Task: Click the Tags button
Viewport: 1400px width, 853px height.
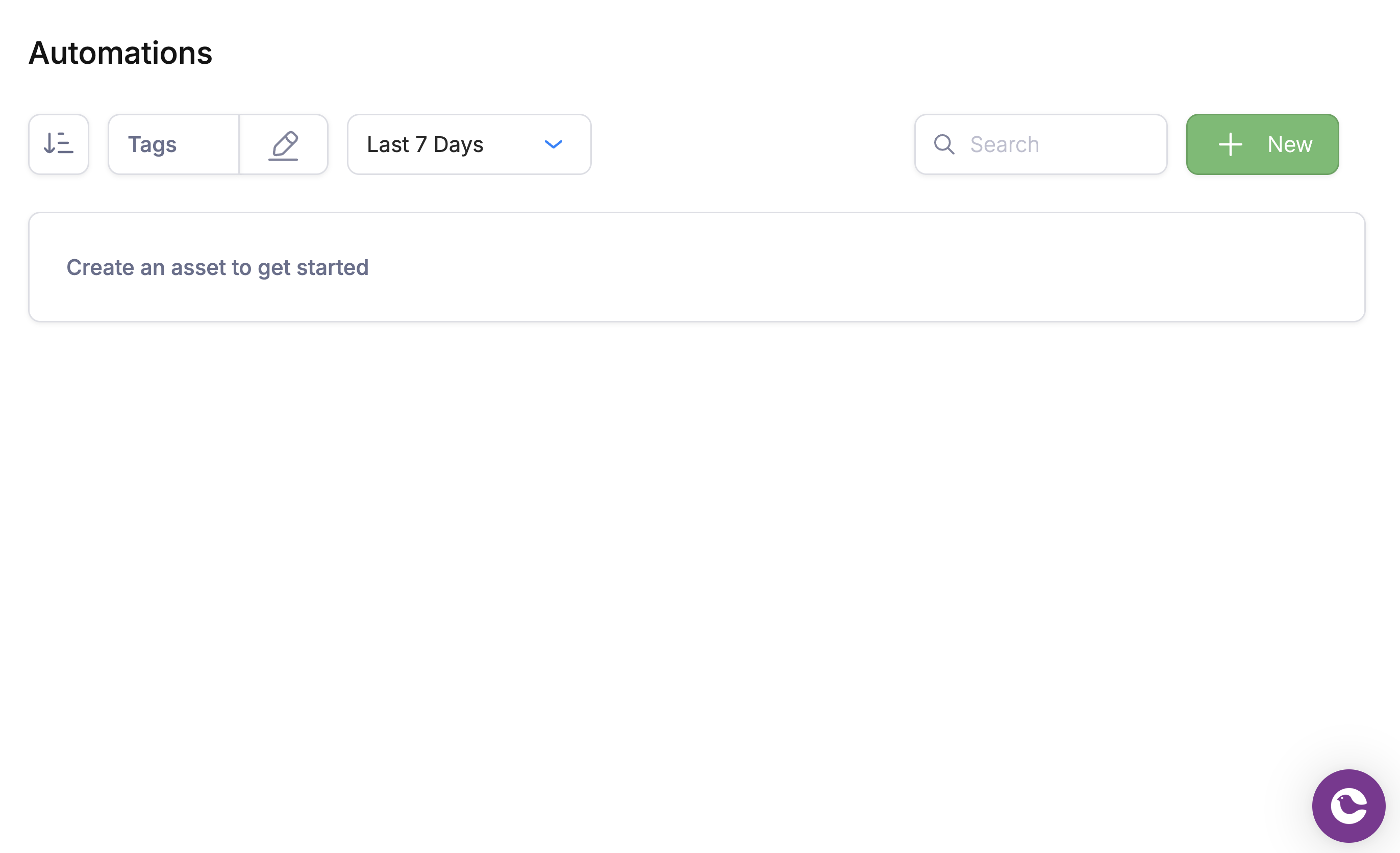Action: pos(152,144)
